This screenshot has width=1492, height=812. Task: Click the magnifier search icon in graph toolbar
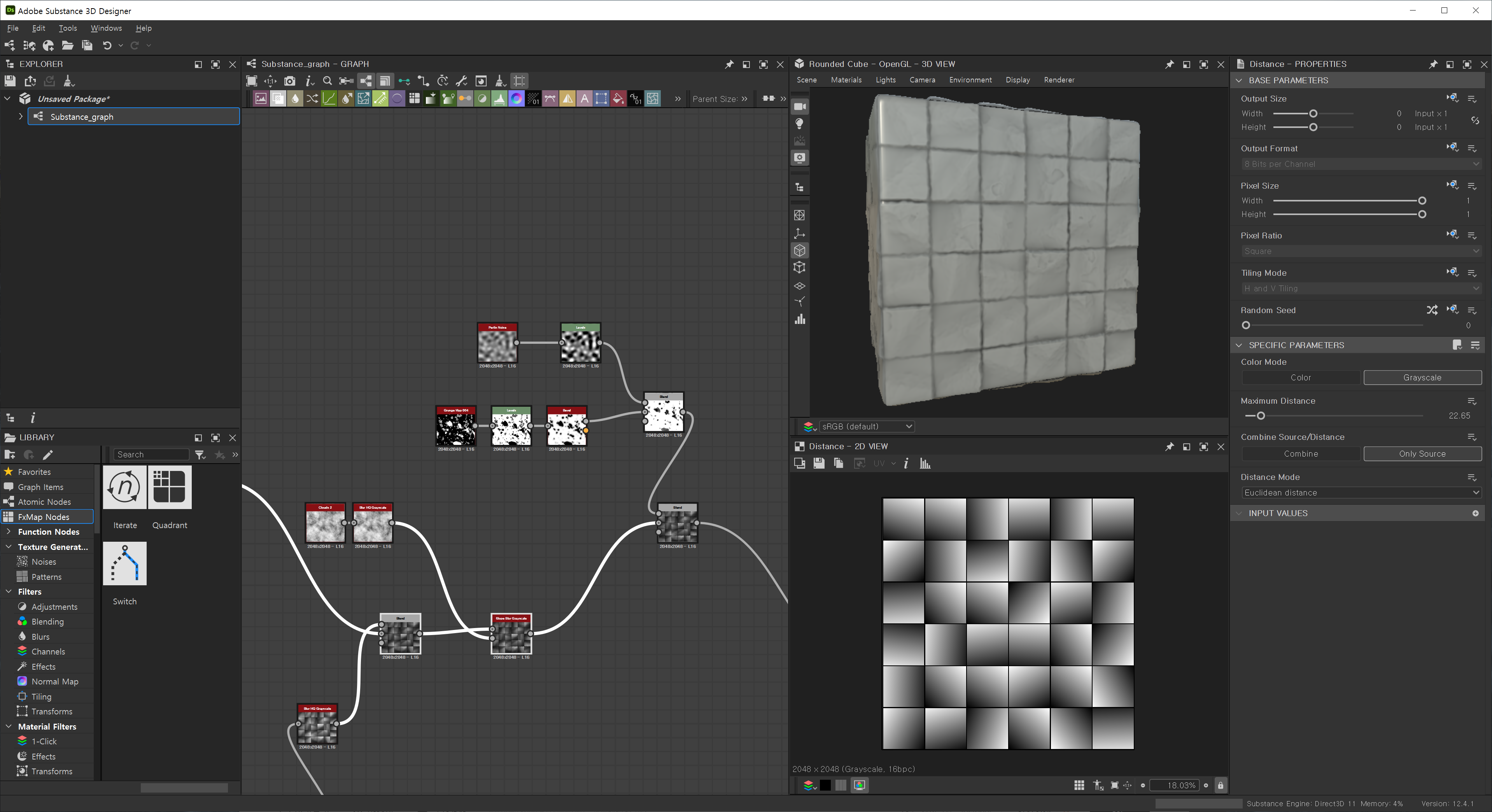(x=327, y=81)
